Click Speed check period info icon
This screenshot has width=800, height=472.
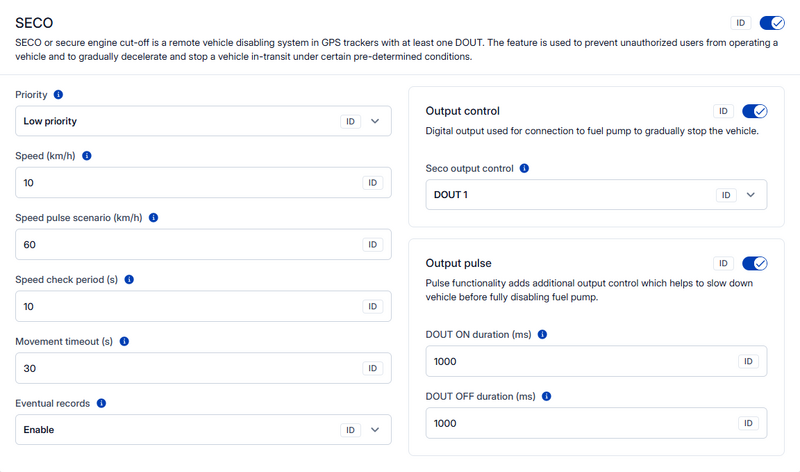coord(129,280)
